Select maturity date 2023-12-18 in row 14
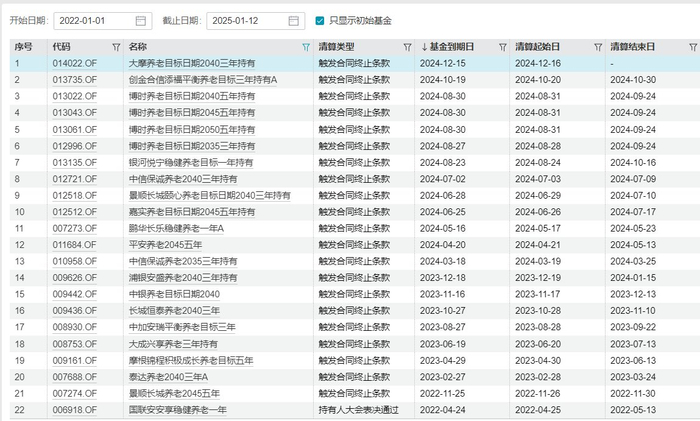 pyautogui.click(x=443, y=278)
